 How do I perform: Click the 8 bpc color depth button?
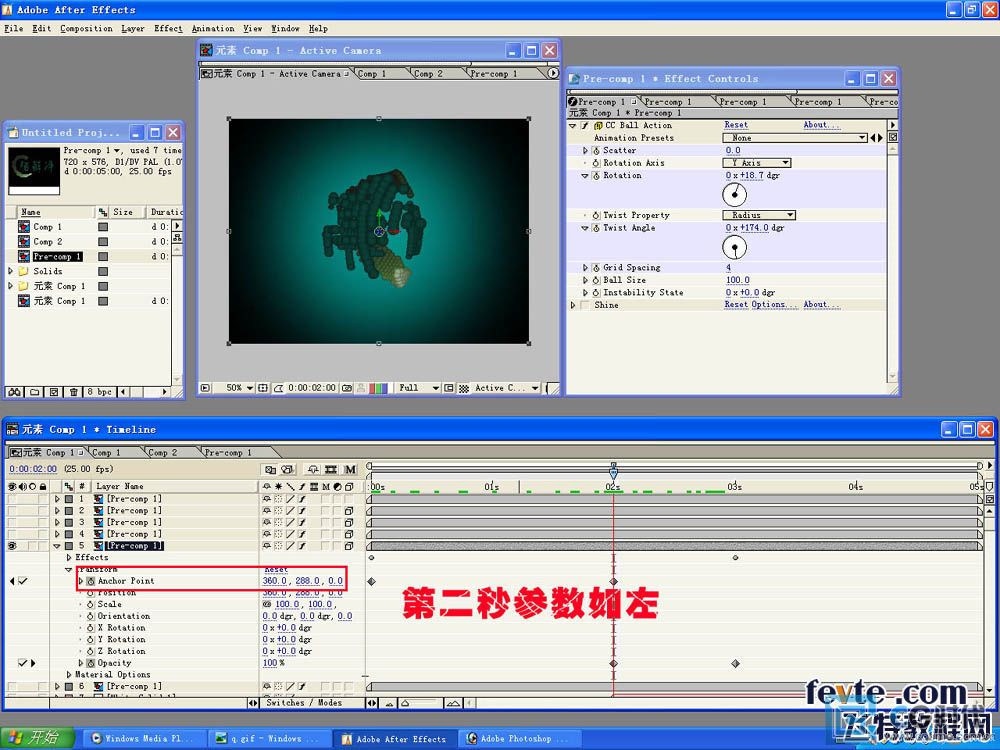point(99,392)
